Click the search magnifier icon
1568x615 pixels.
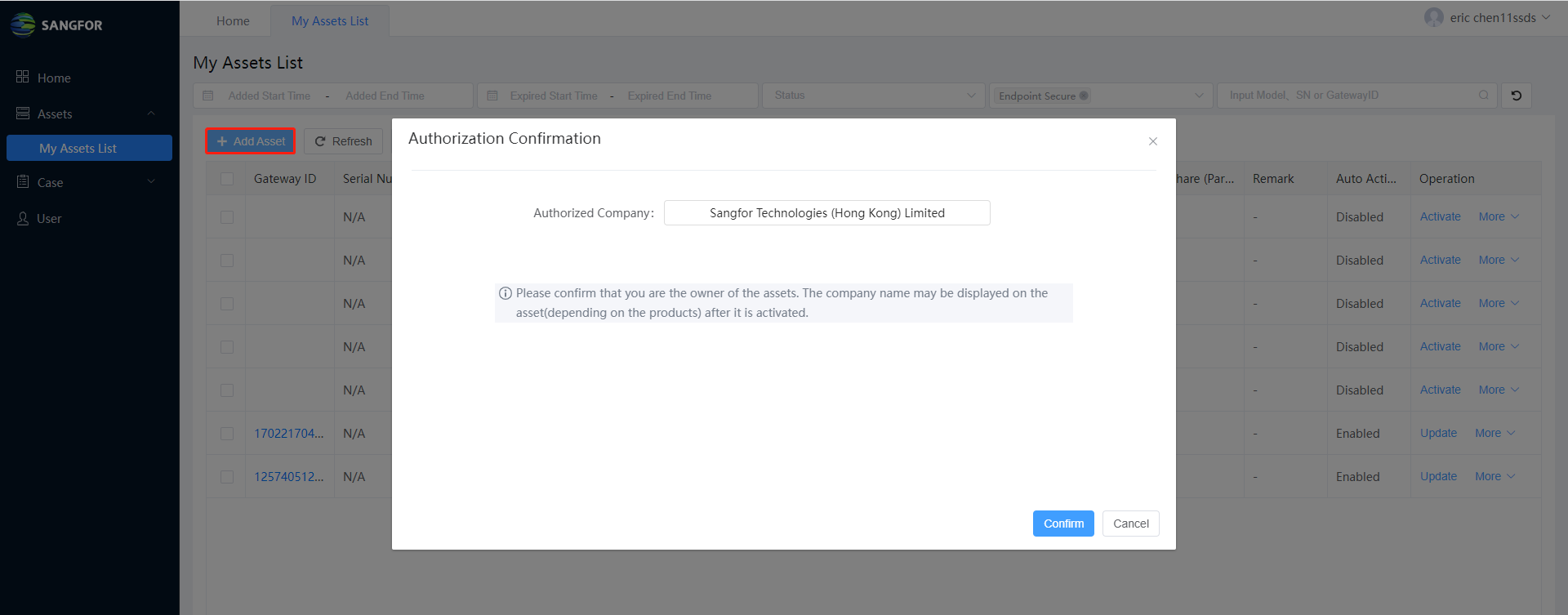tap(1483, 96)
